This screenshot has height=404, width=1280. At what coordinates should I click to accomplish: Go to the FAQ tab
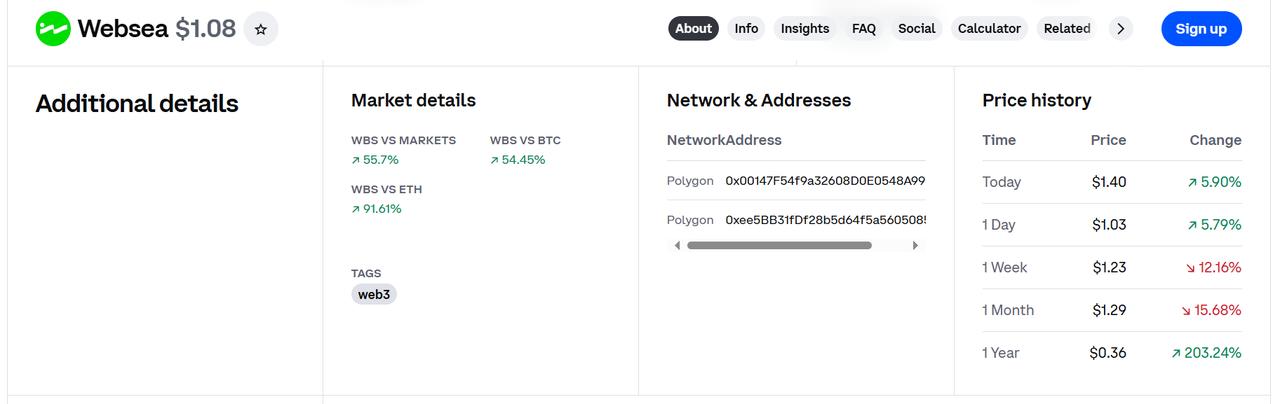[864, 28]
